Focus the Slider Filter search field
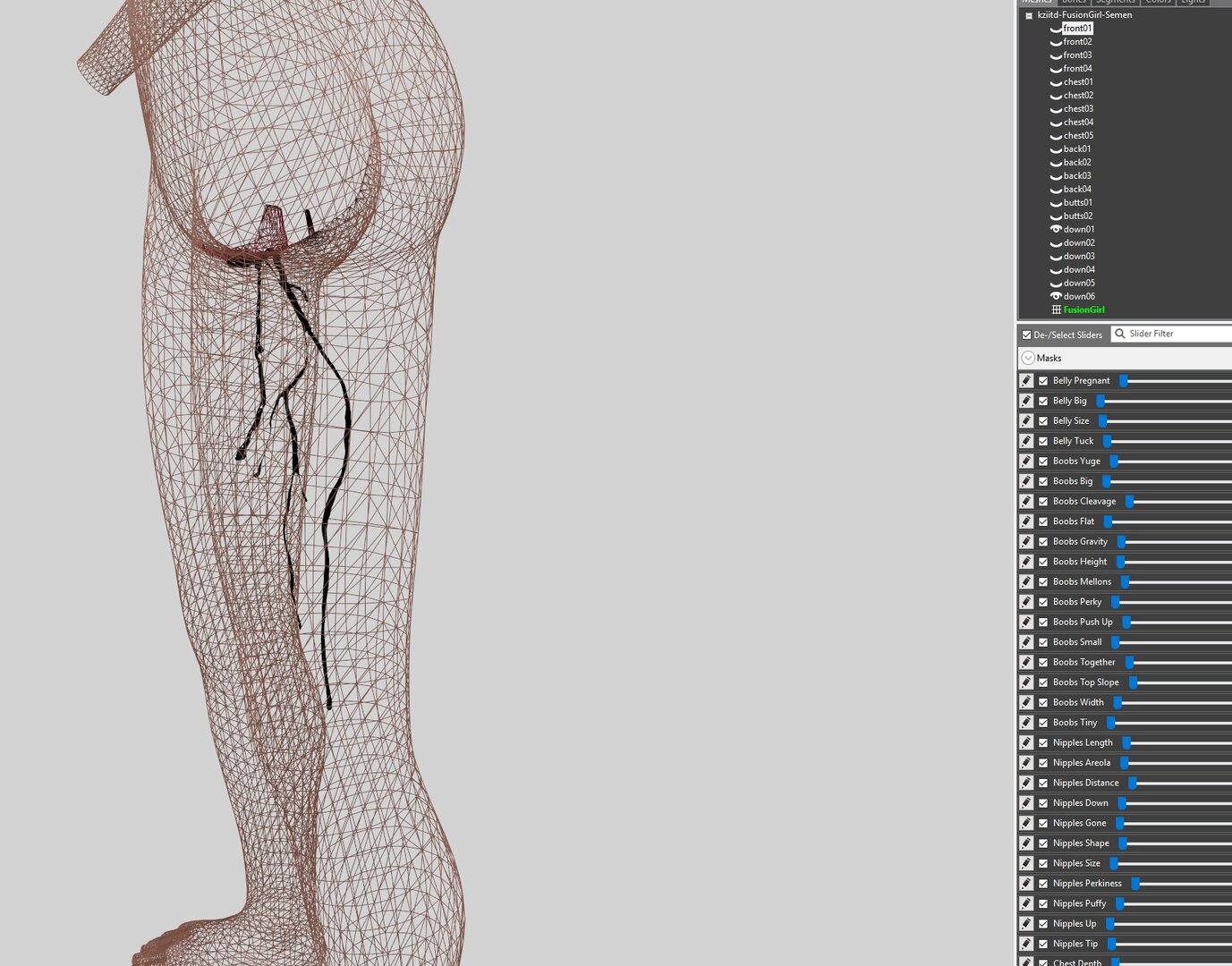The height and width of the screenshot is (966, 1232). tap(1171, 334)
